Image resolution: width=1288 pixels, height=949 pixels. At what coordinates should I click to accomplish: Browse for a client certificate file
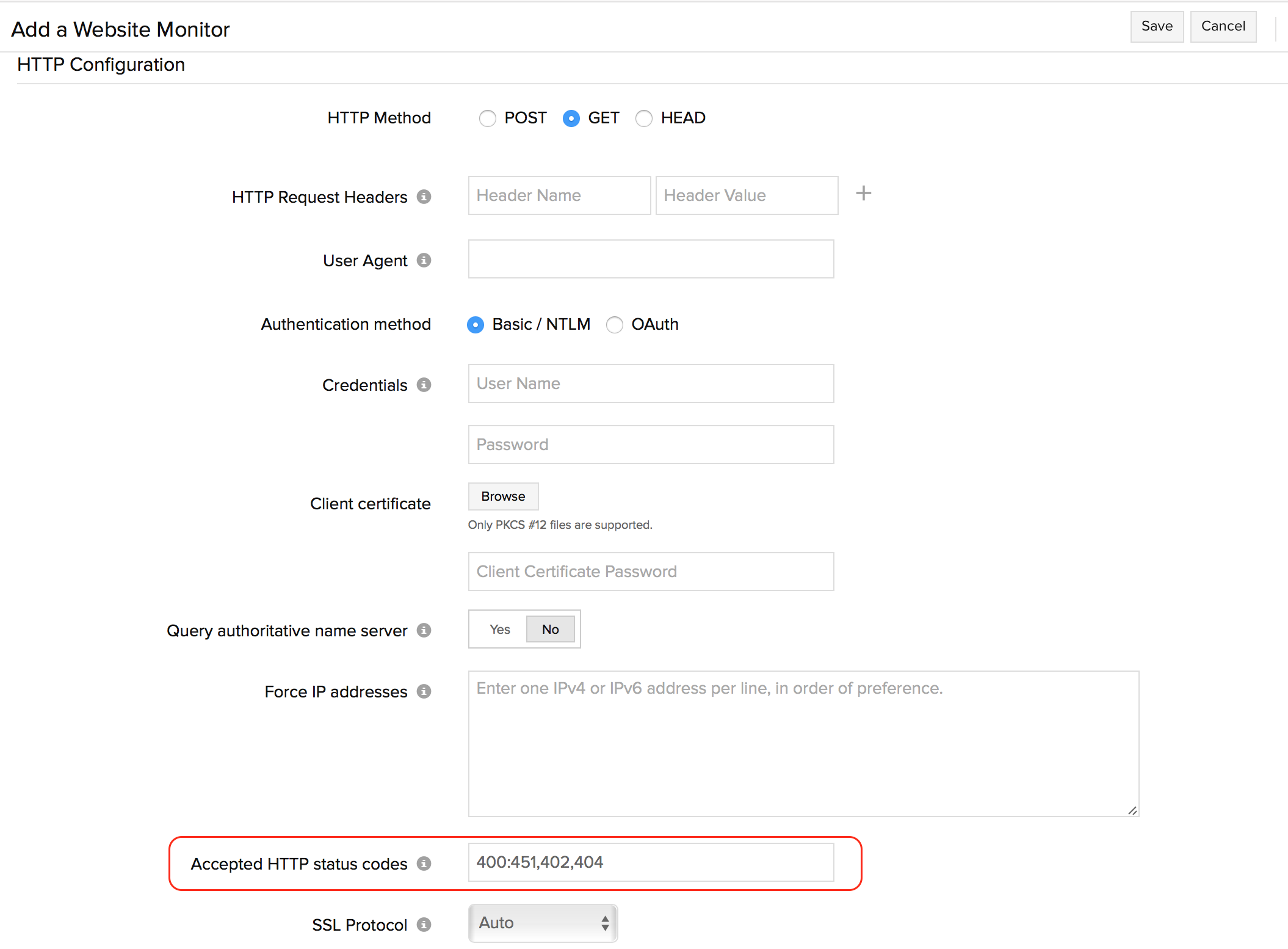coord(503,496)
